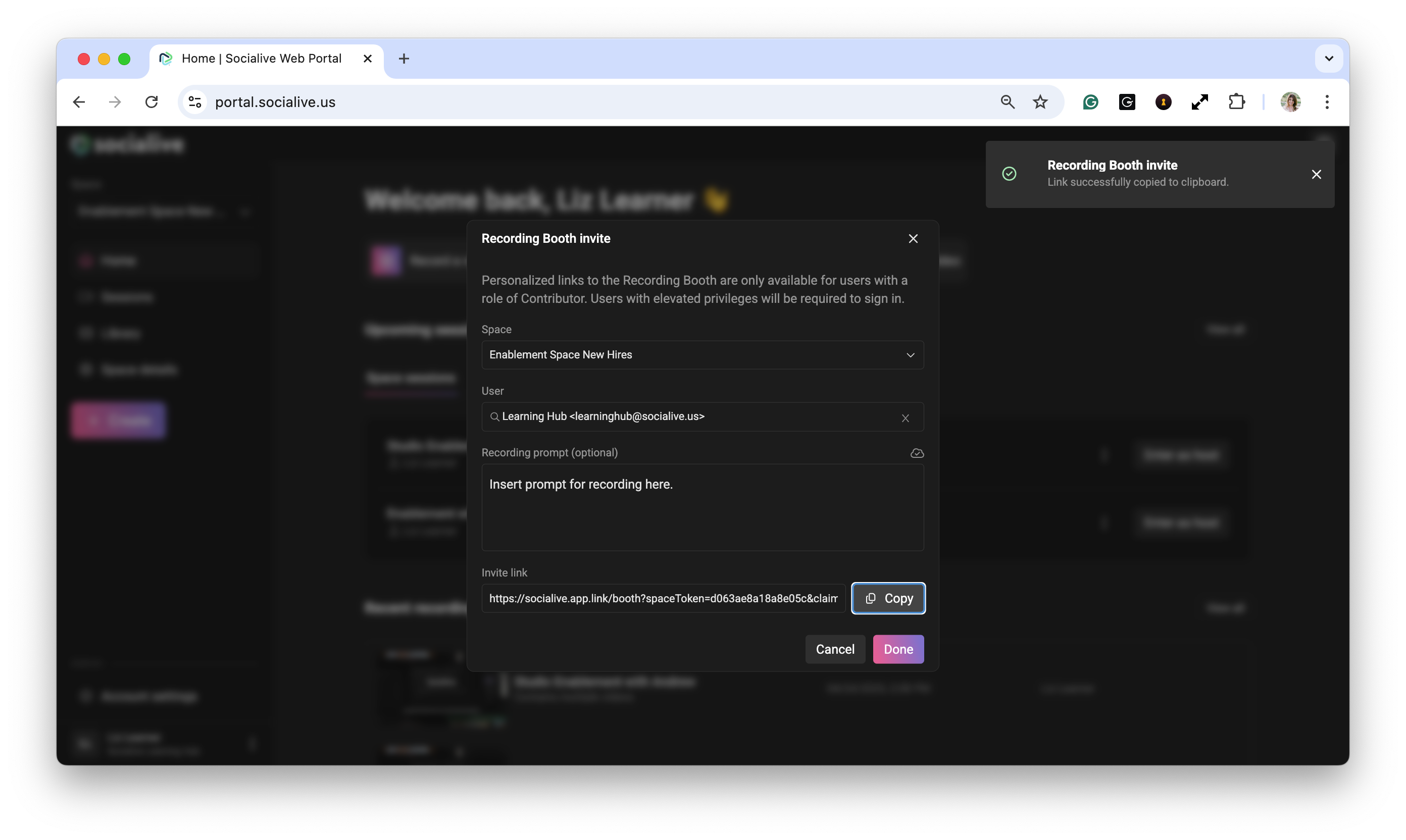
Task: Click the Done button
Action: [x=897, y=649]
